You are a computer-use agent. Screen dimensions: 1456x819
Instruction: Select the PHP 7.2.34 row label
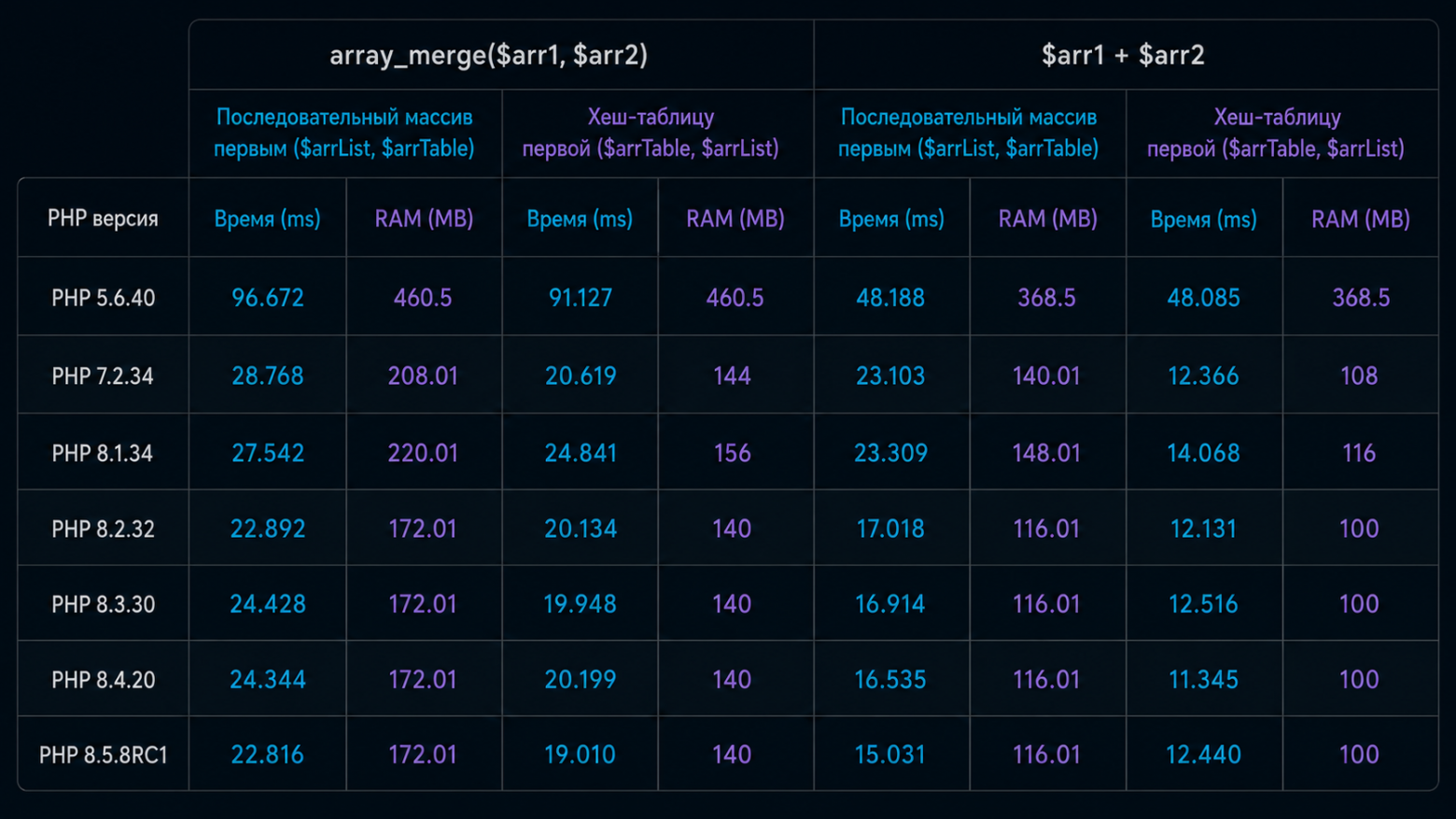tap(103, 375)
